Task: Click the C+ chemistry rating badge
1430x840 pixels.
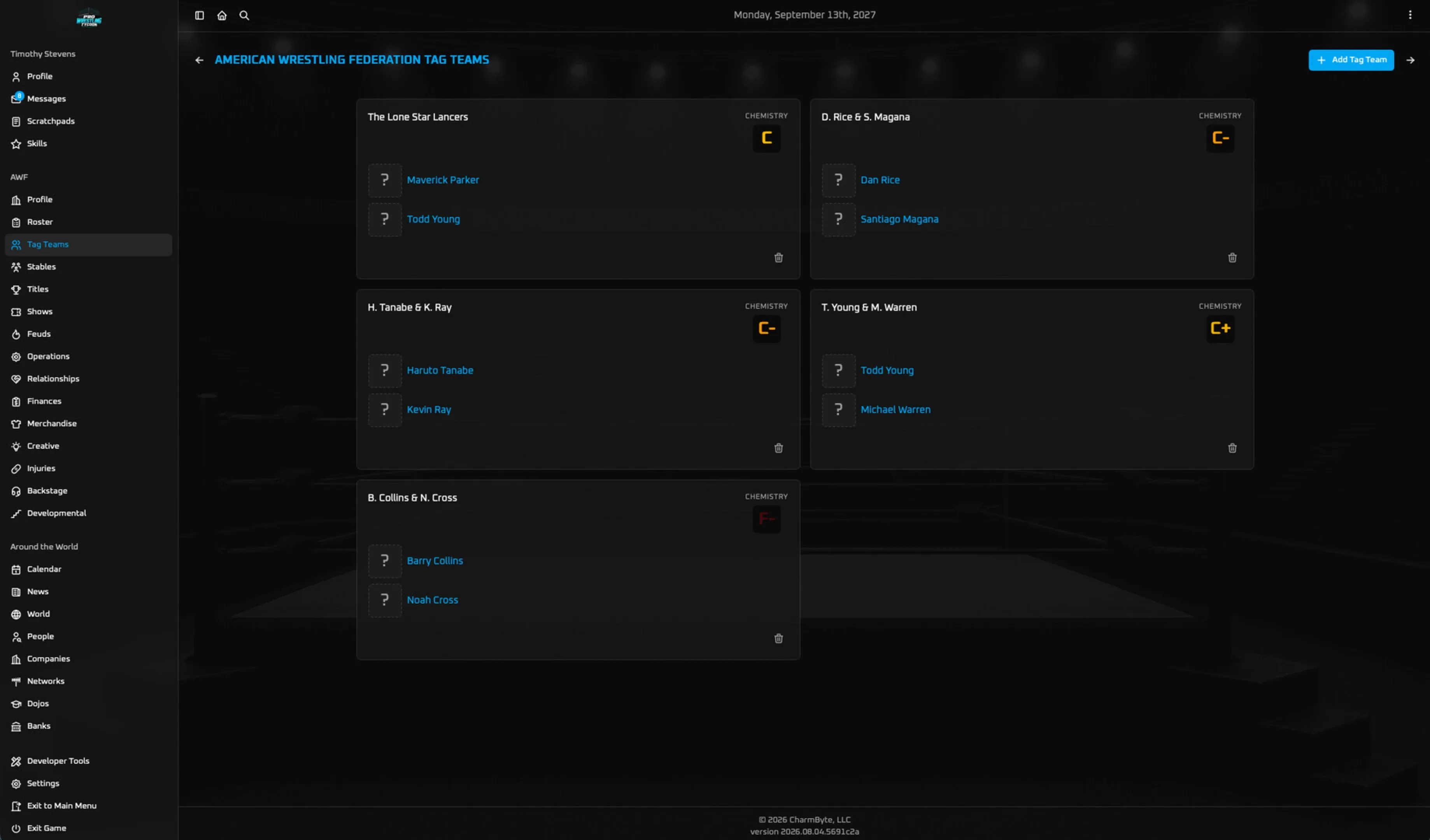Action: tap(1221, 328)
